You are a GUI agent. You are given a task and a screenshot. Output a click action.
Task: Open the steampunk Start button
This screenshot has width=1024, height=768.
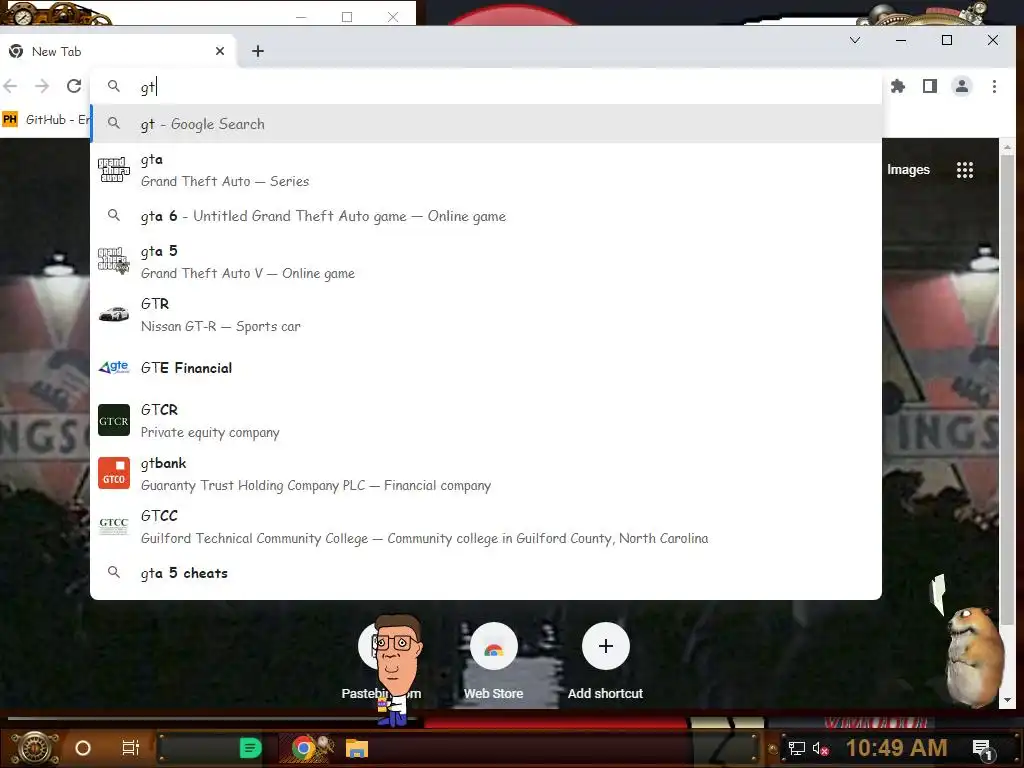click(35, 748)
